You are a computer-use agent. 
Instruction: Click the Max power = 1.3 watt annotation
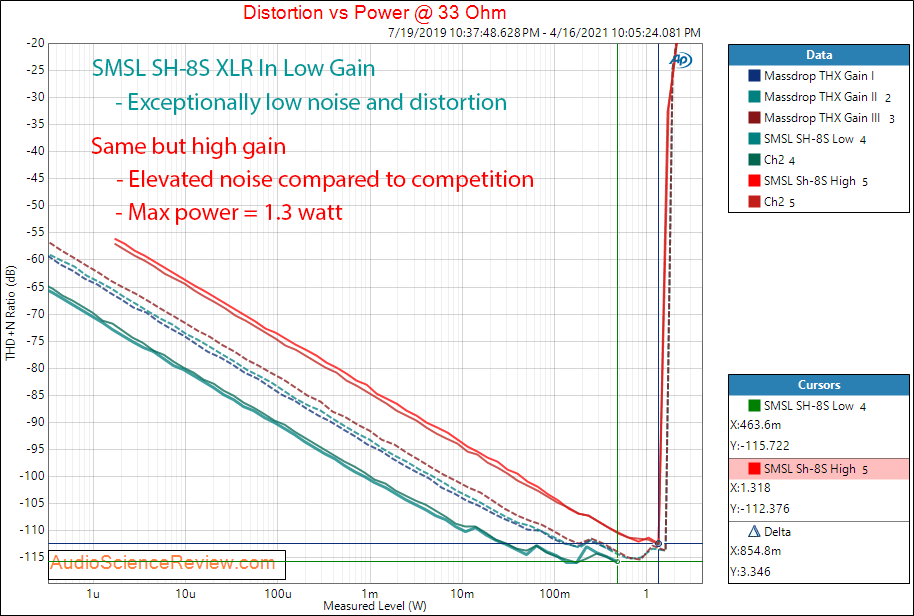(x=229, y=212)
